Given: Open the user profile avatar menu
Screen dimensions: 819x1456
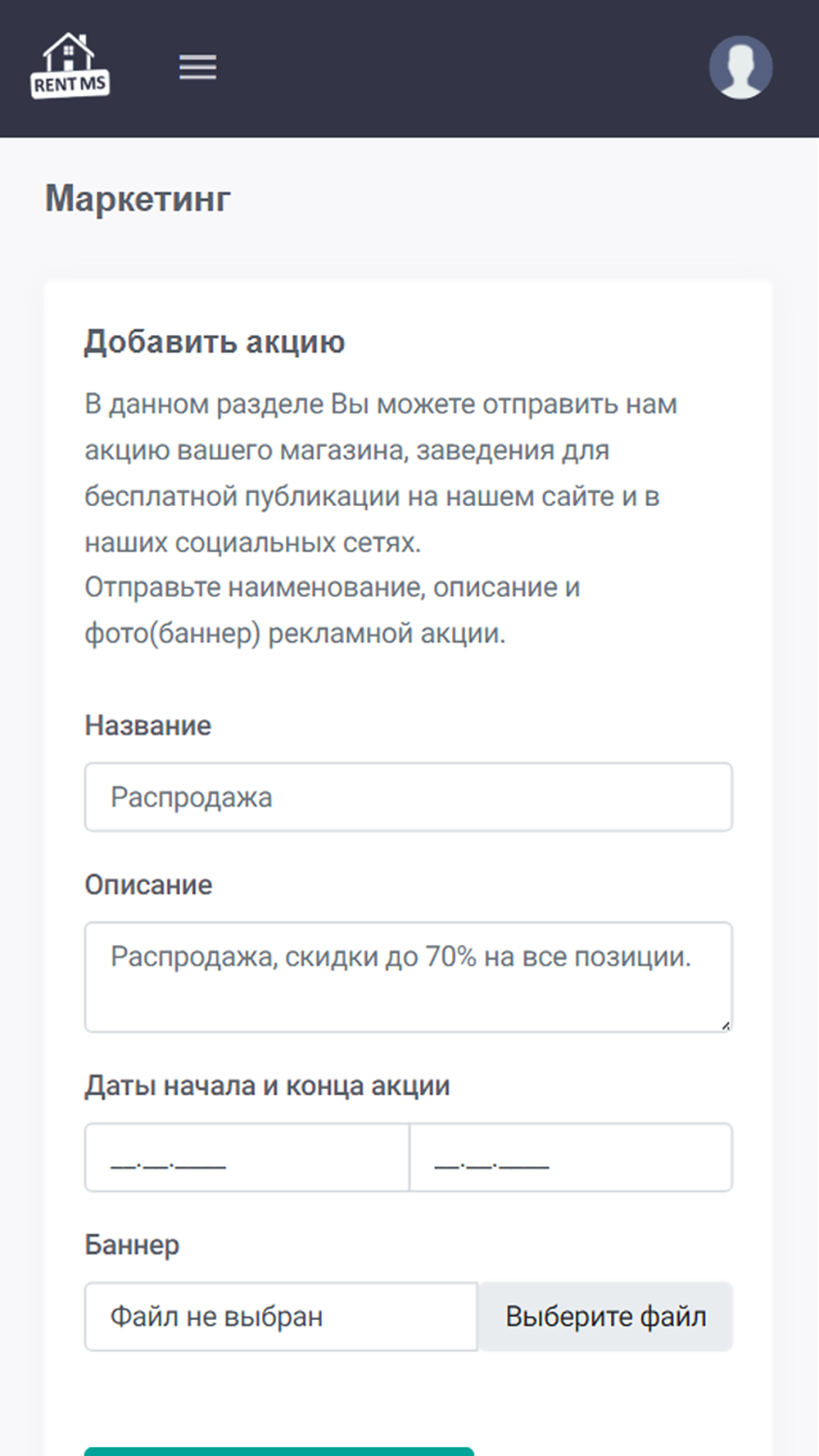Looking at the screenshot, I should [x=740, y=67].
